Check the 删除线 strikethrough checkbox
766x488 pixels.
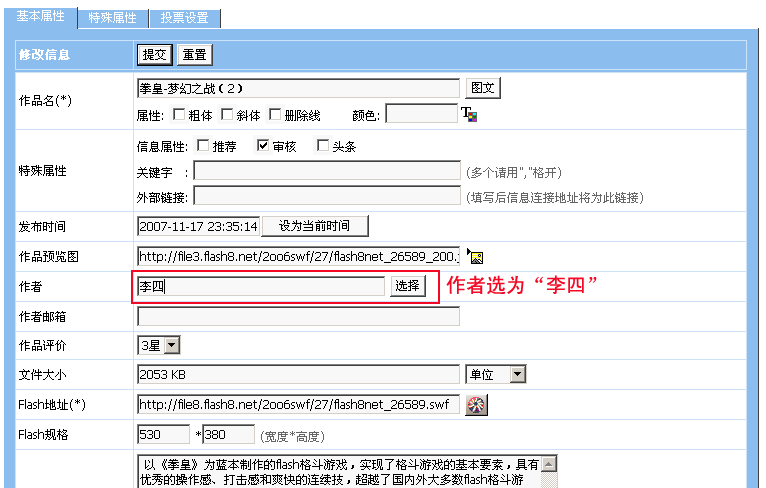(275, 115)
